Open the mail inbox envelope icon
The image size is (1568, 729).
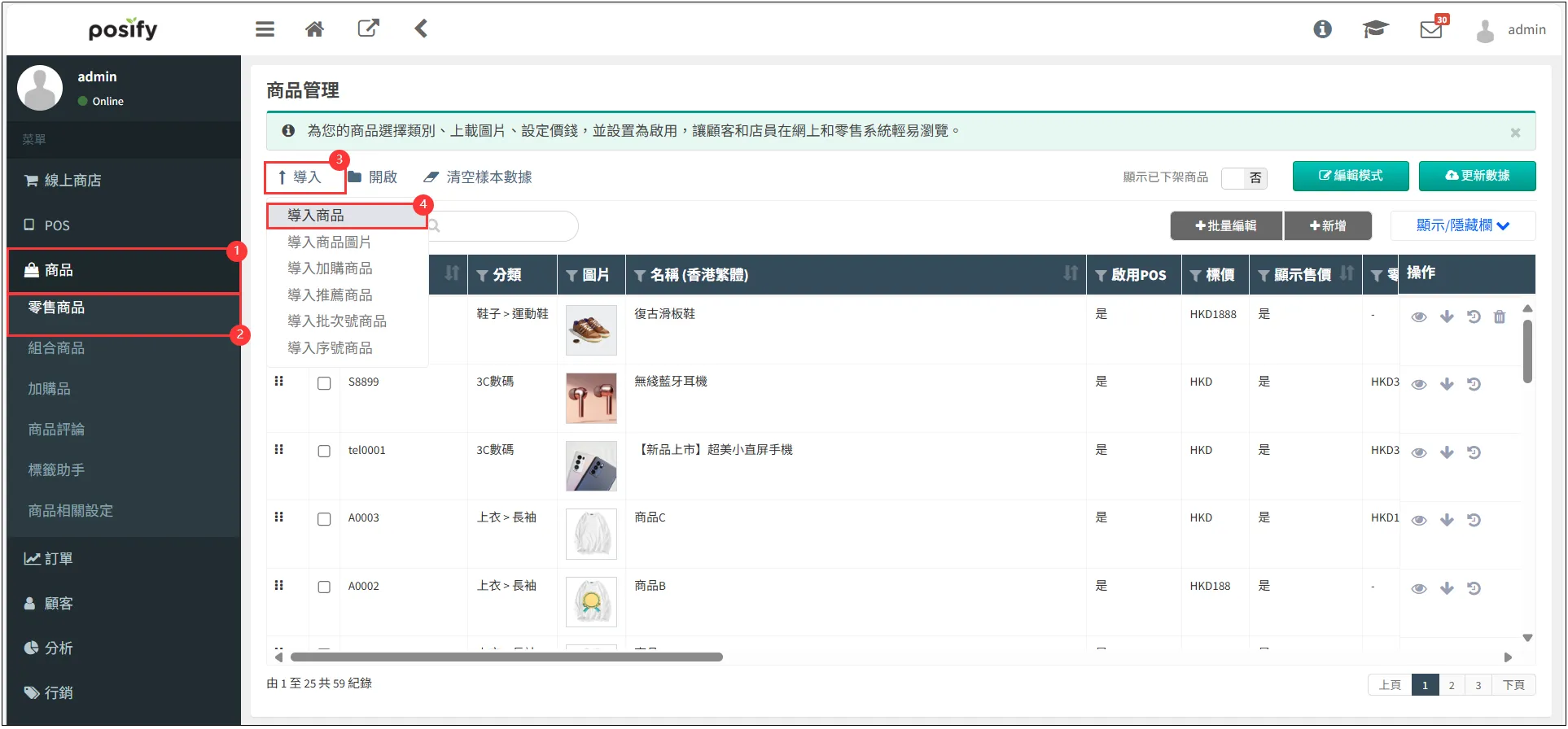[1430, 30]
